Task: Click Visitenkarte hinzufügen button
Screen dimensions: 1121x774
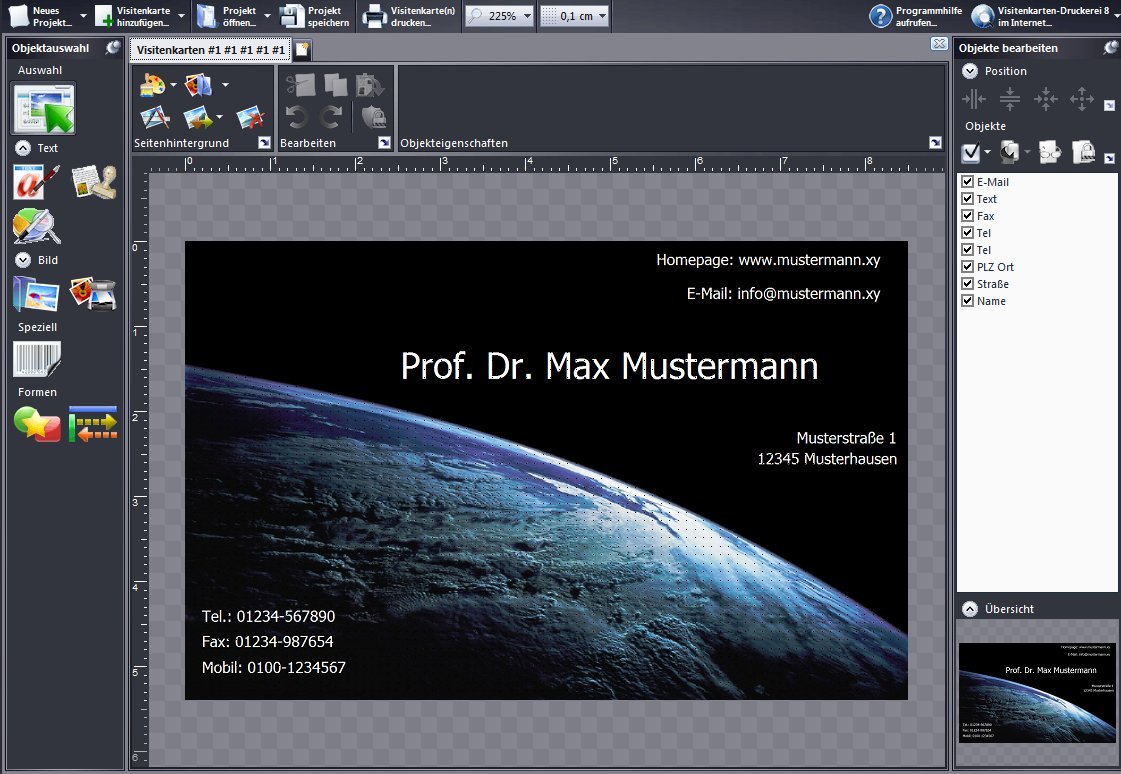Action: coord(134,16)
